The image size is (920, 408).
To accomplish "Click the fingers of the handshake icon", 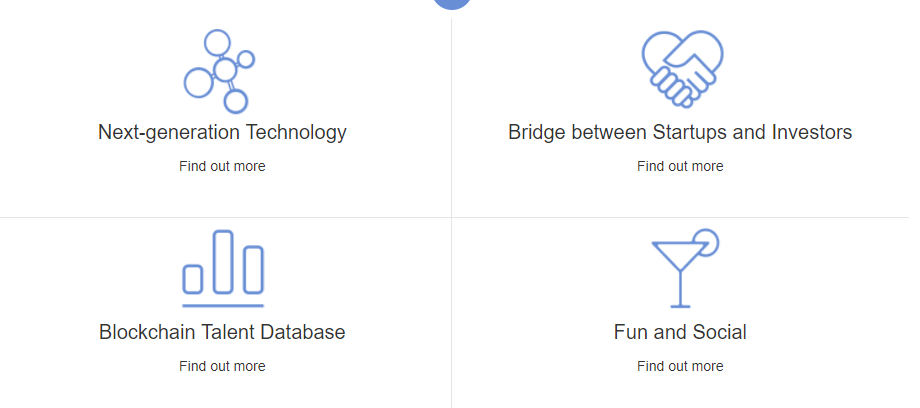I will click(x=671, y=87).
